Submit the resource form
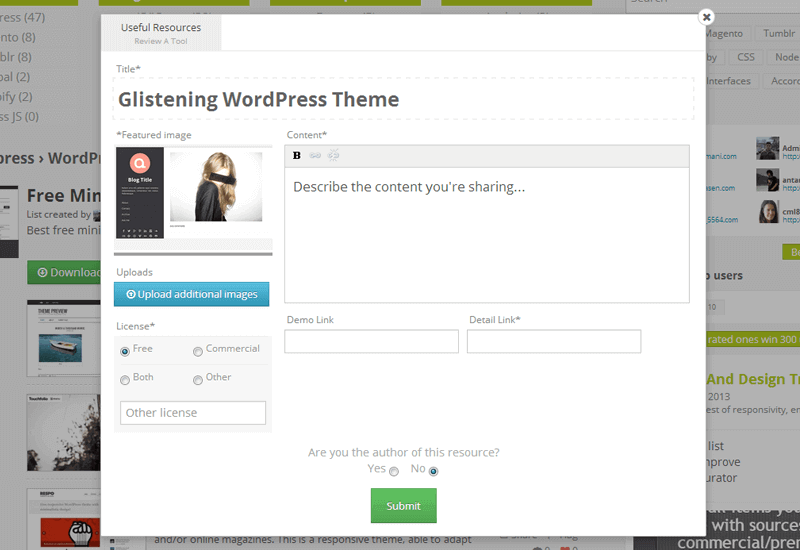800x550 pixels. click(404, 506)
